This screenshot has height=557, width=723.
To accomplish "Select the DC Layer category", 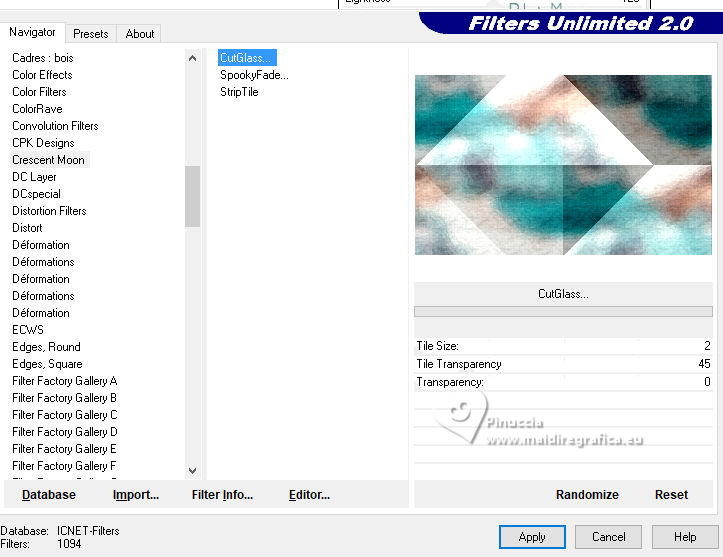I will click(34, 177).
